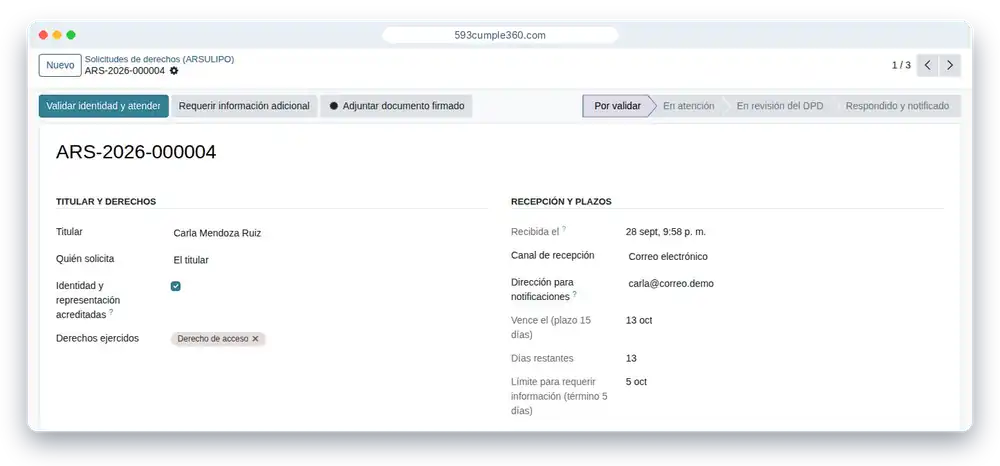Image resolution: width=1000 pixels, height=466 pixels.
Task: Open the Quién solicita selection field
Action: (x=328, y=260)
